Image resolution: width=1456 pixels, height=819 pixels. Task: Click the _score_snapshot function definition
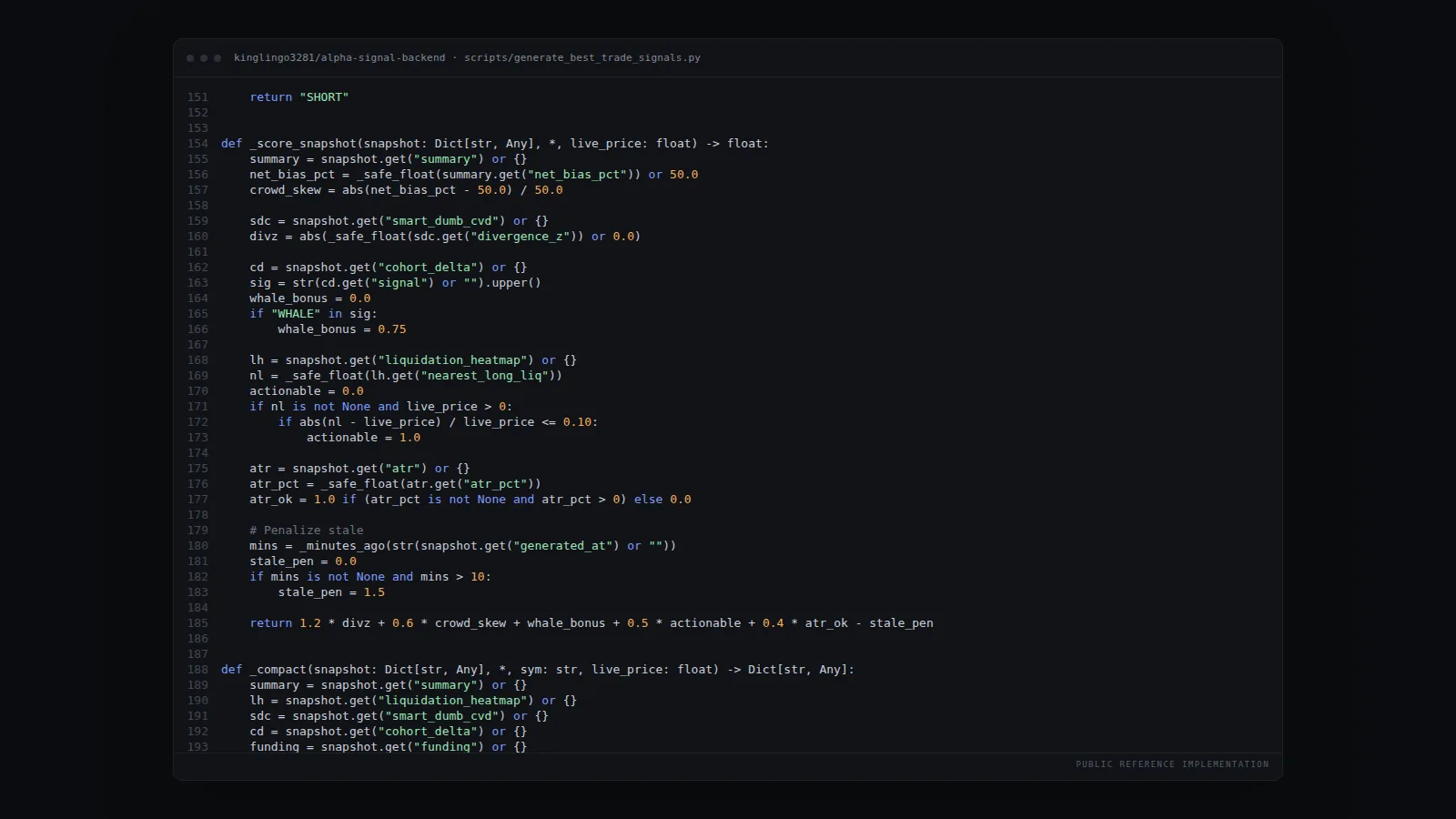pos(495,144)
